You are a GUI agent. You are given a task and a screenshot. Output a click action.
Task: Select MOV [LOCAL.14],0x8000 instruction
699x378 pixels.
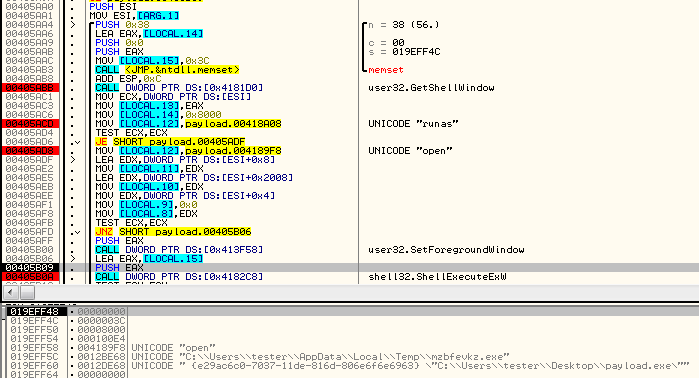pyautogui.click(x=158, y=115)
